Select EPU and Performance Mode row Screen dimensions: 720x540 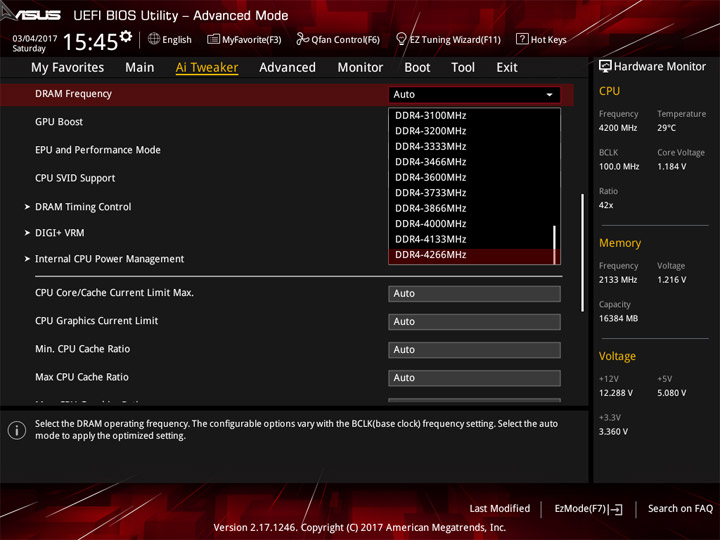pyautogui.click(x=98, y=150)
